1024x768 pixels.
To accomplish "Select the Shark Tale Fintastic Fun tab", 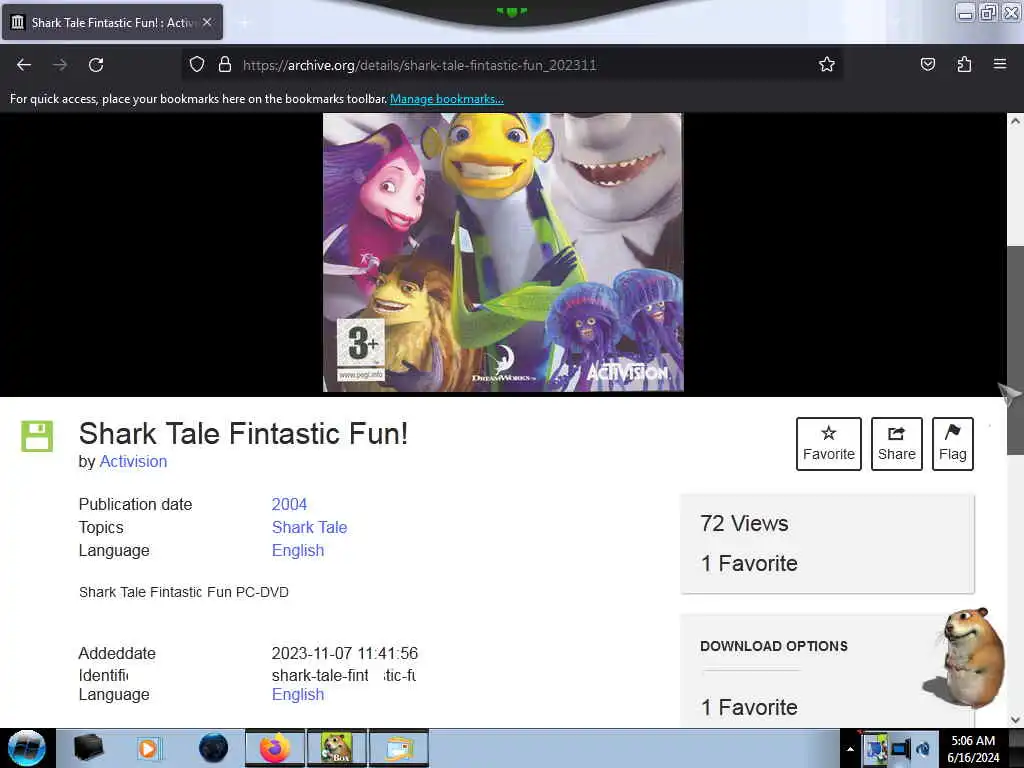I will coord(112,22).
